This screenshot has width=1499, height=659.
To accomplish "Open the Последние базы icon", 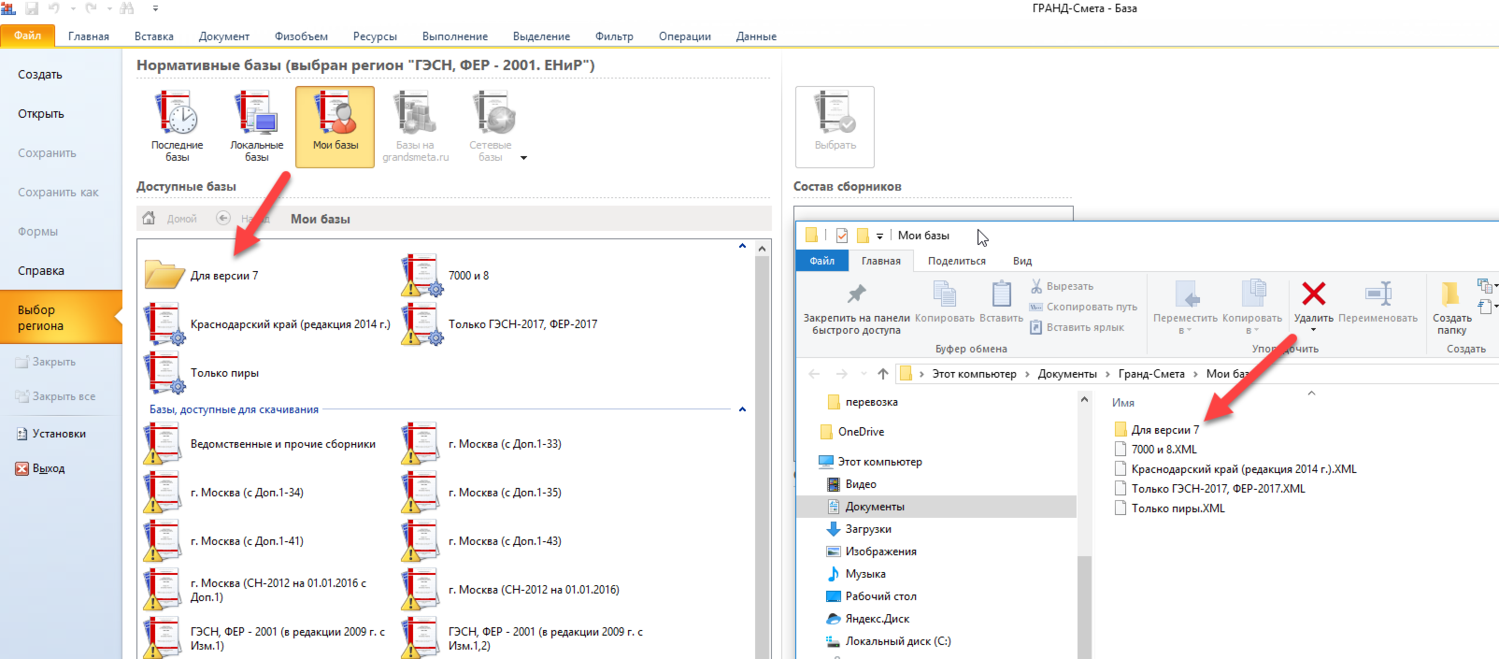I will (x=177, y=126).
